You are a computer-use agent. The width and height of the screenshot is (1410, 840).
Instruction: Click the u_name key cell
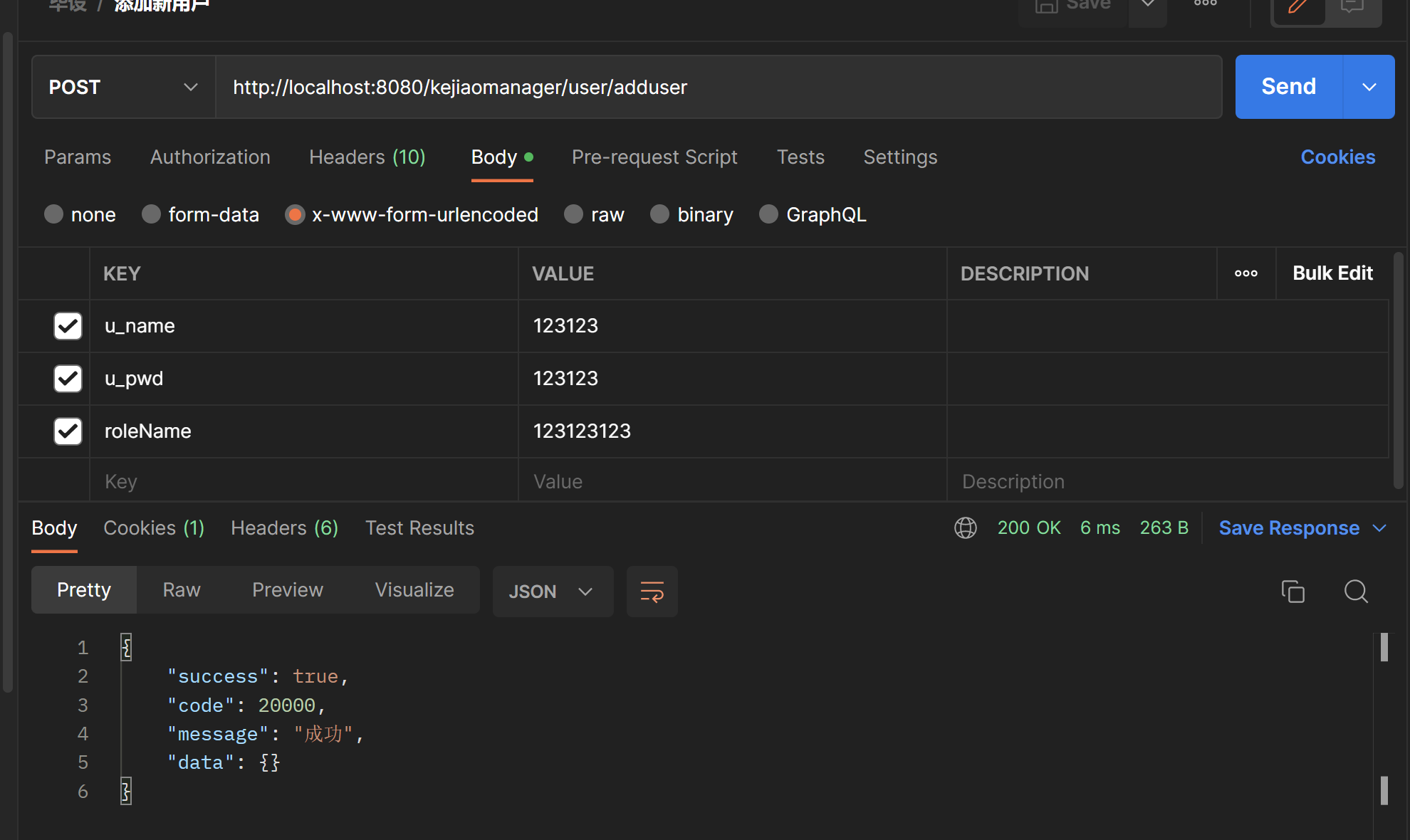tap(304, 326)
